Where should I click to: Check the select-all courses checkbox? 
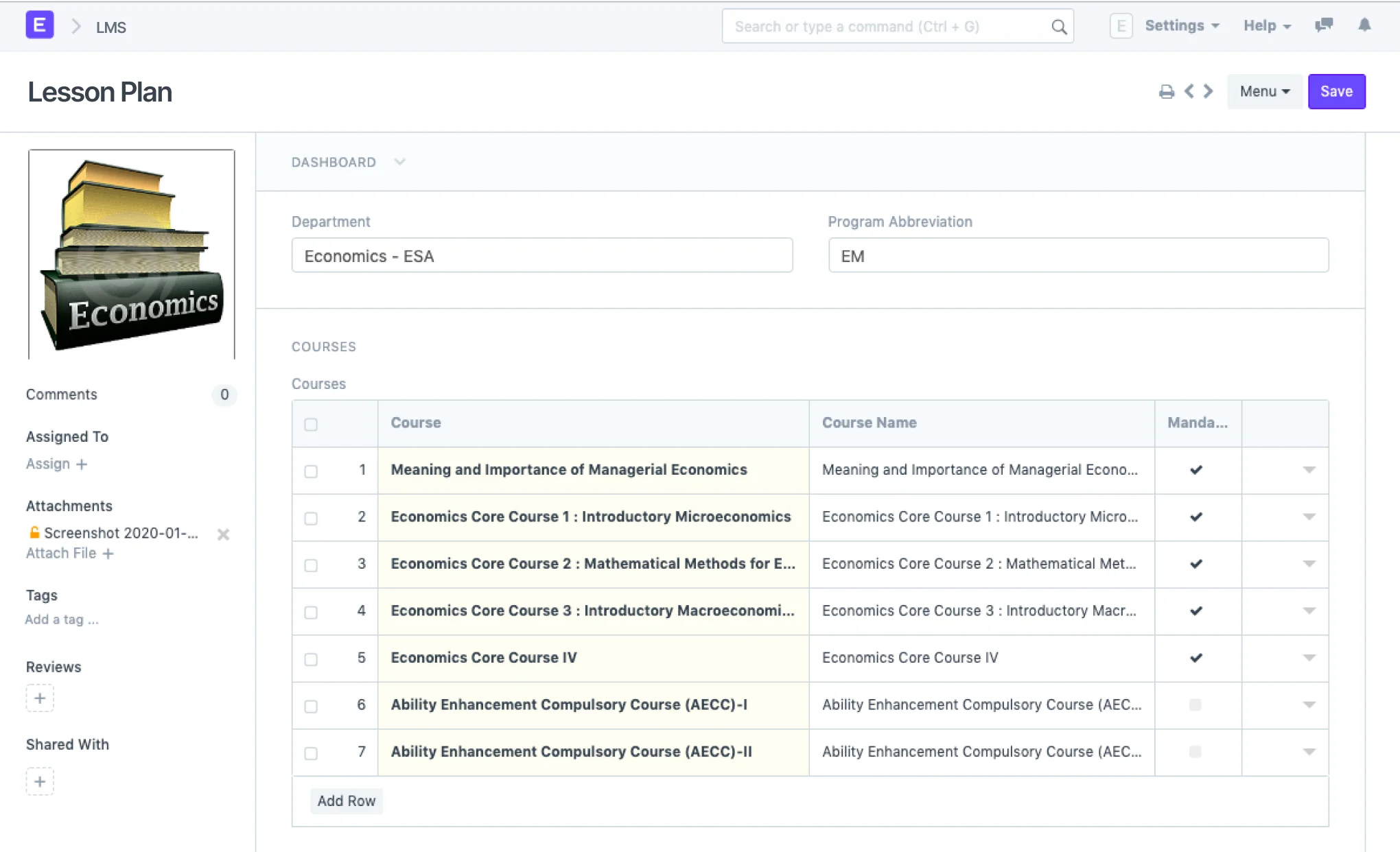(311, 425)
